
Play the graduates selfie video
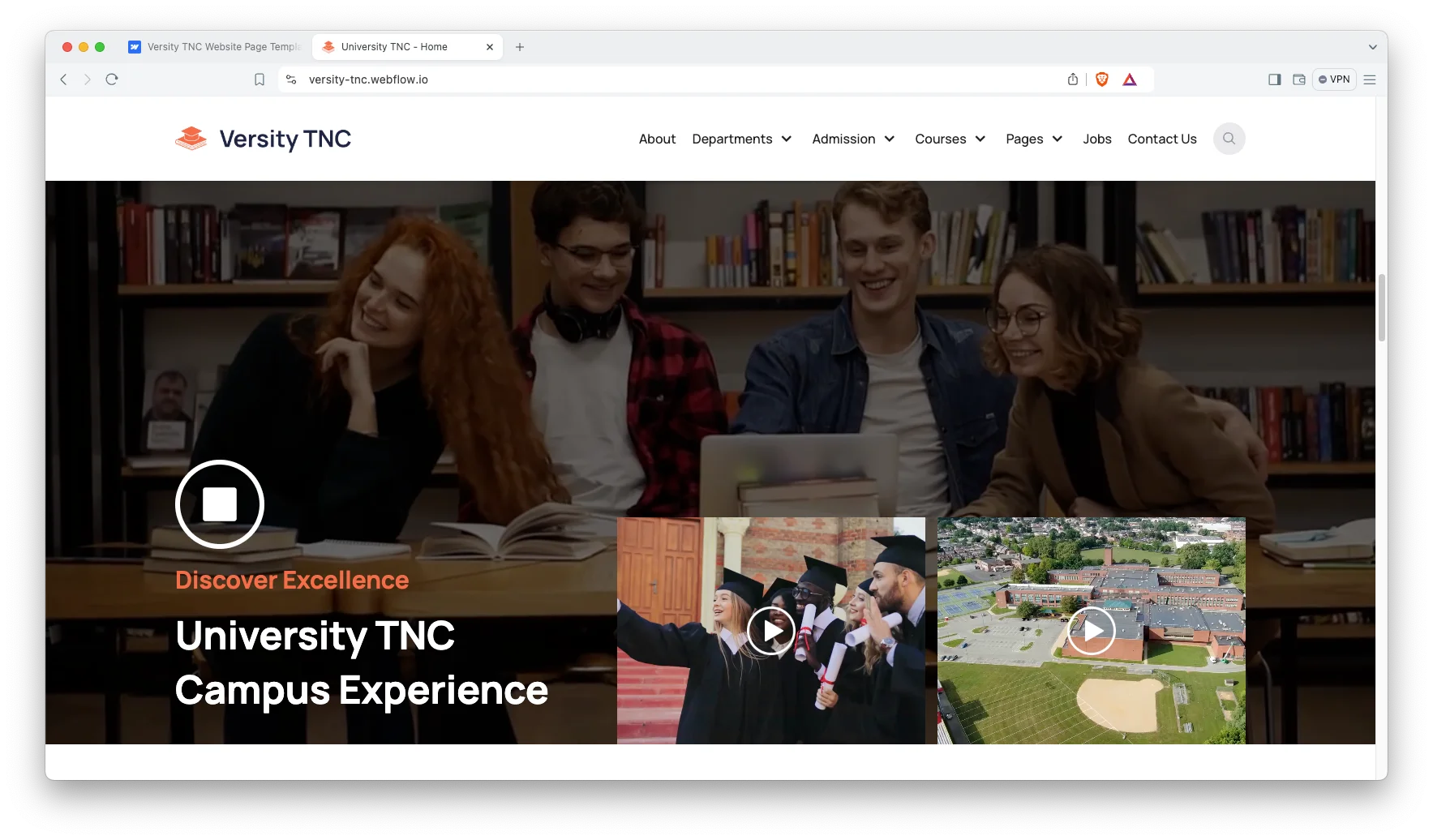pyautogui.click(x=770, y=631)
